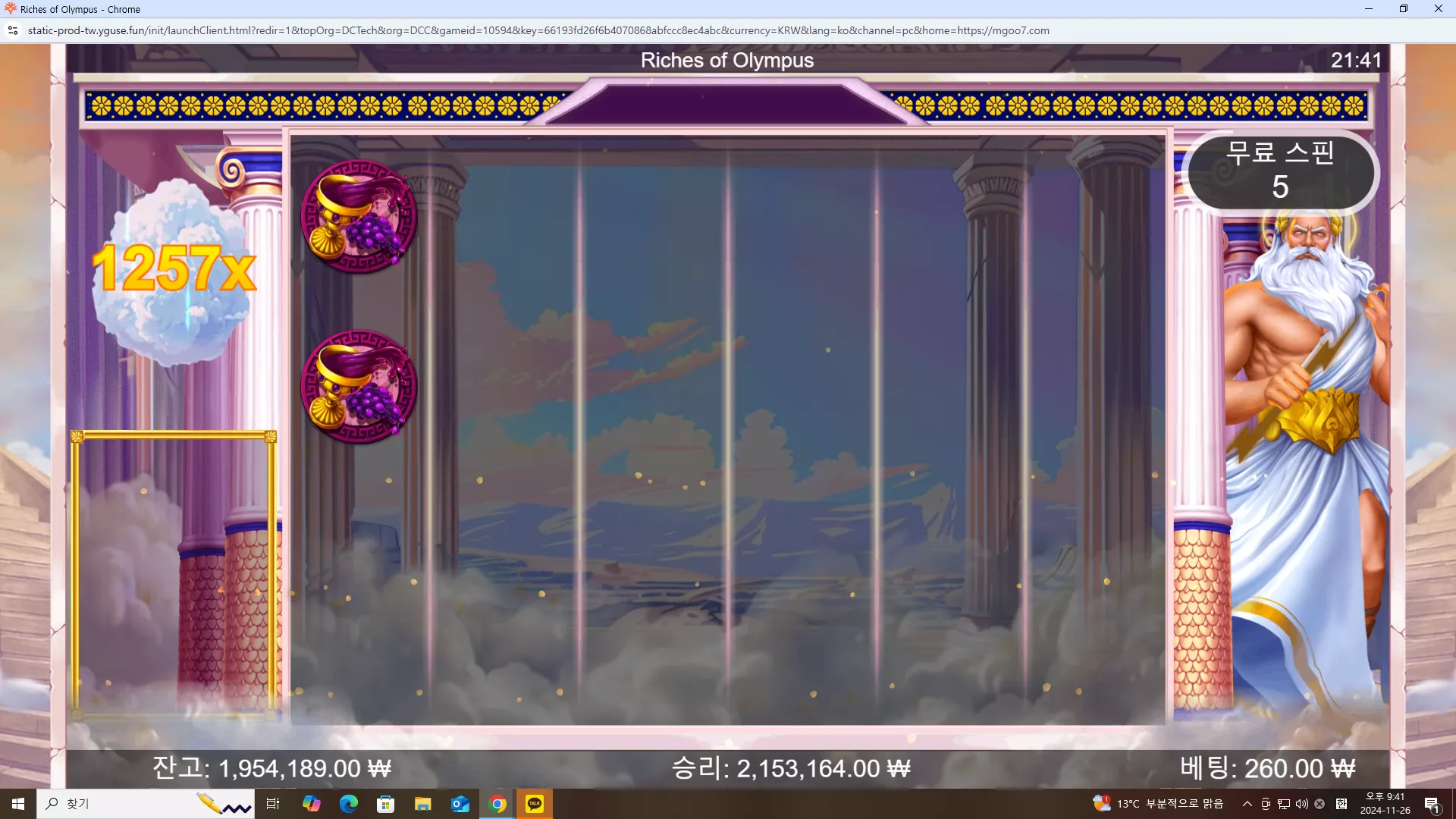Open Microsoft Store taskbar icon
This screenshot has height=819, width=1456.
[x=386, y=804]
